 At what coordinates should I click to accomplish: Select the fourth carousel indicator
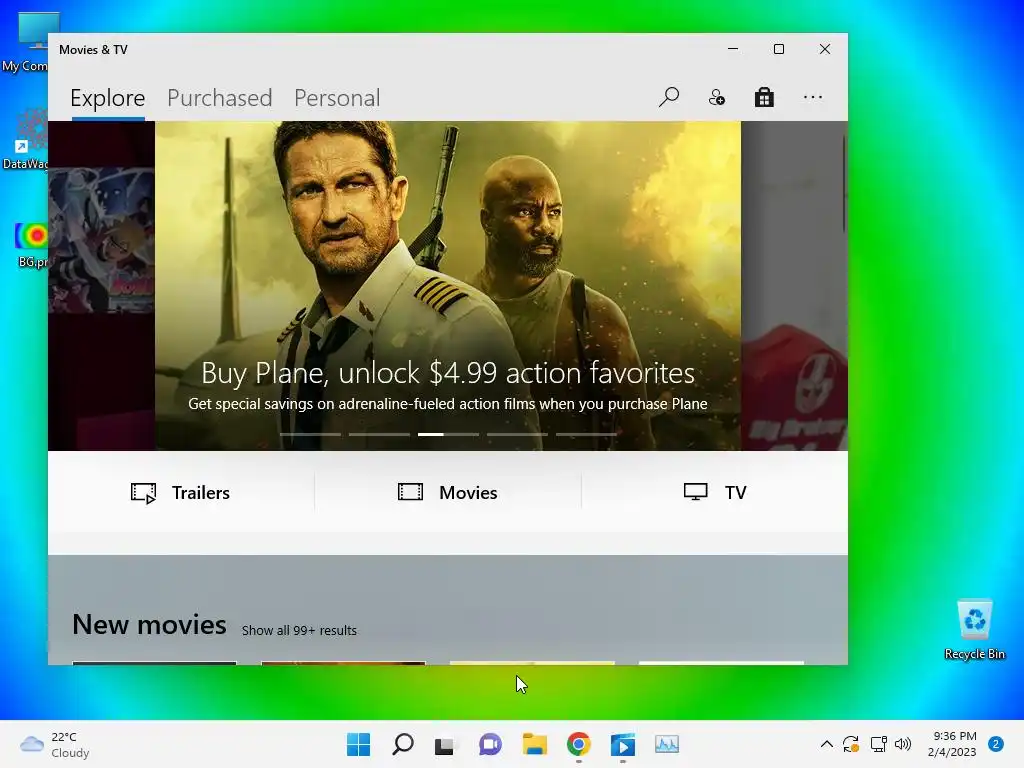click(x=517, y=434)
